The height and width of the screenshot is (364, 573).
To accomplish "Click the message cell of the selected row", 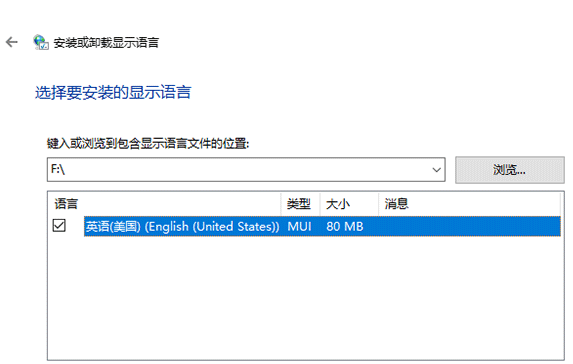I will 469,227.
